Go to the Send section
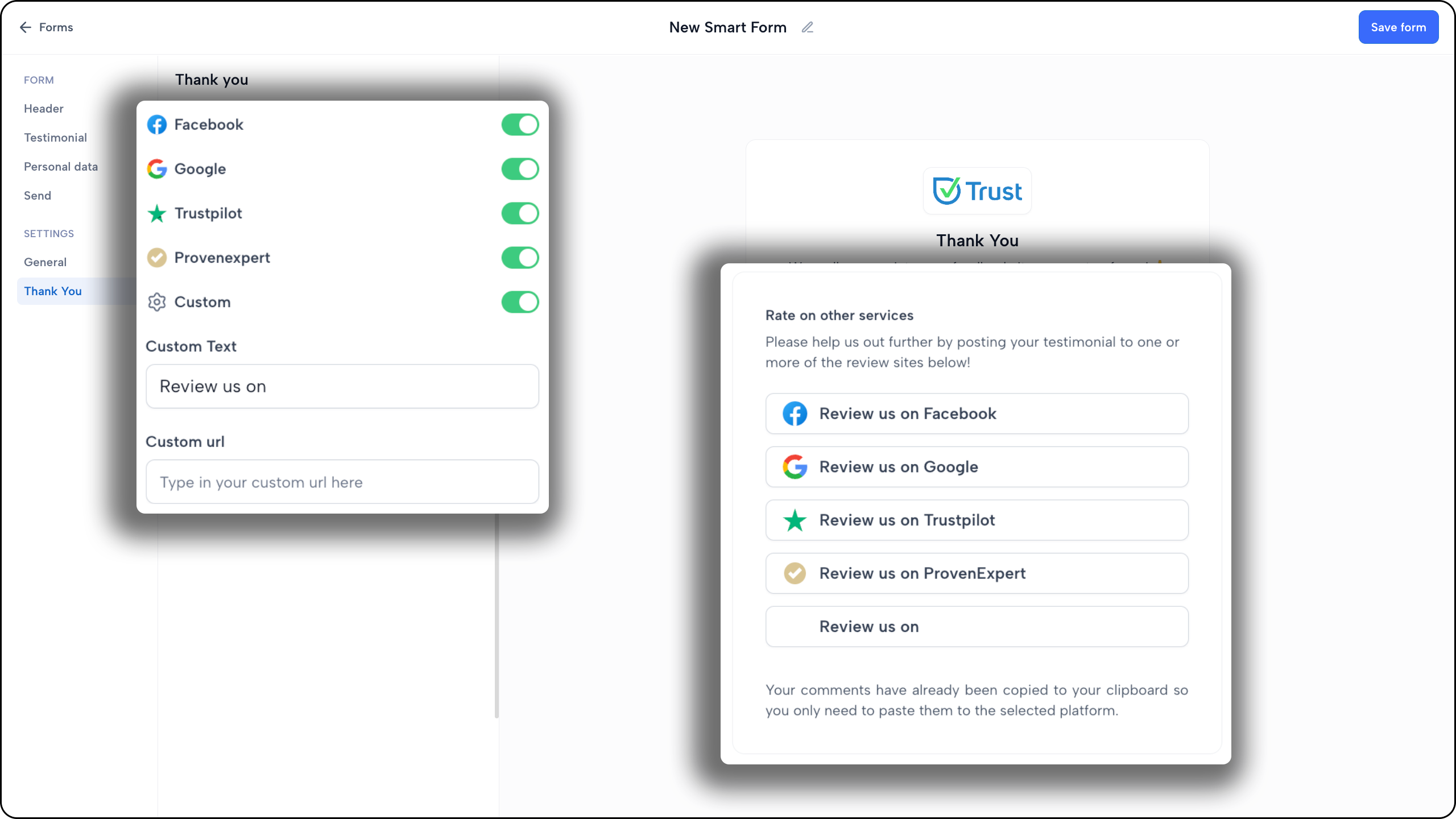 pos(38,196)
